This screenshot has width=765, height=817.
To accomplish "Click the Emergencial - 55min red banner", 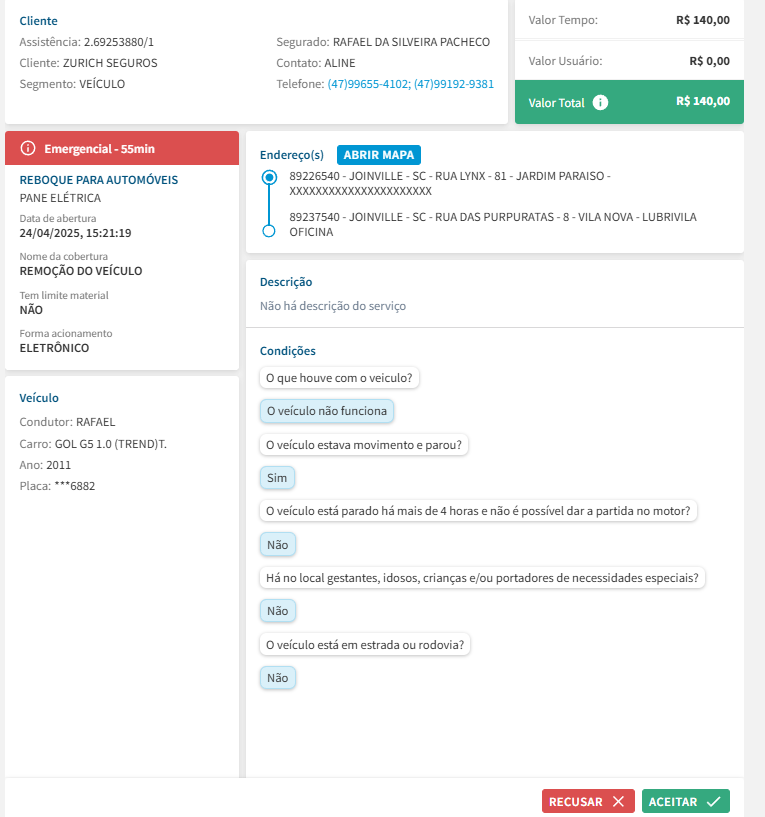I will (122, 148).
